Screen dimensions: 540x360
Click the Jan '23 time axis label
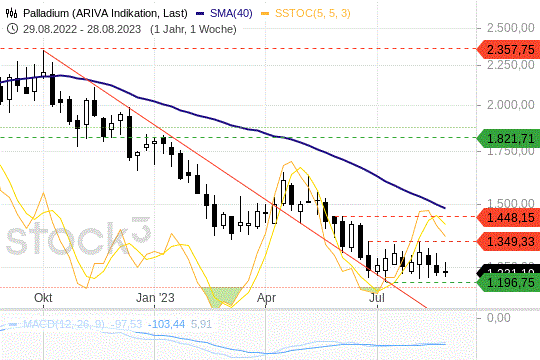tap(155, 298)
